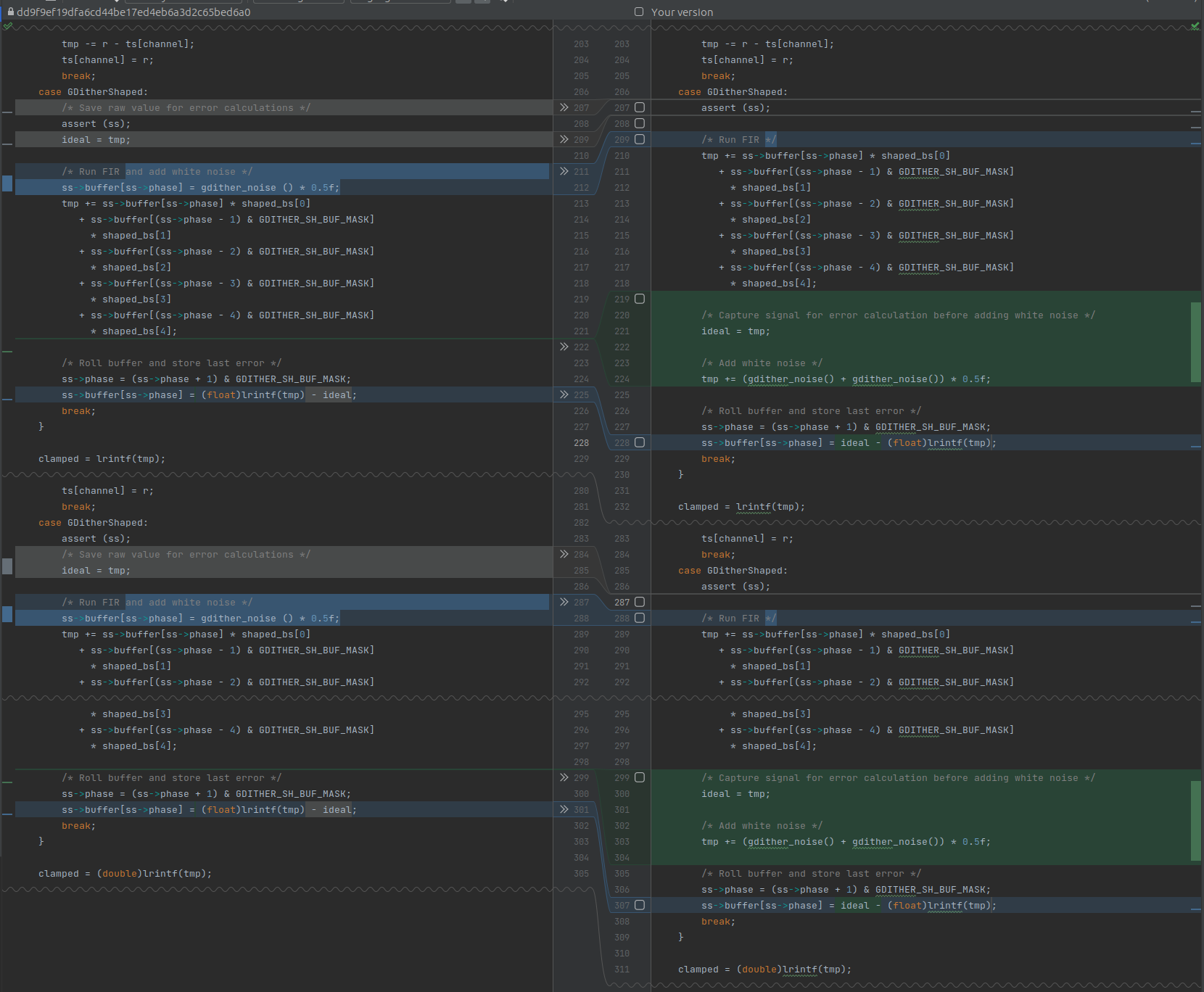Jump to green marker in right error stripe

(1195, 342)
